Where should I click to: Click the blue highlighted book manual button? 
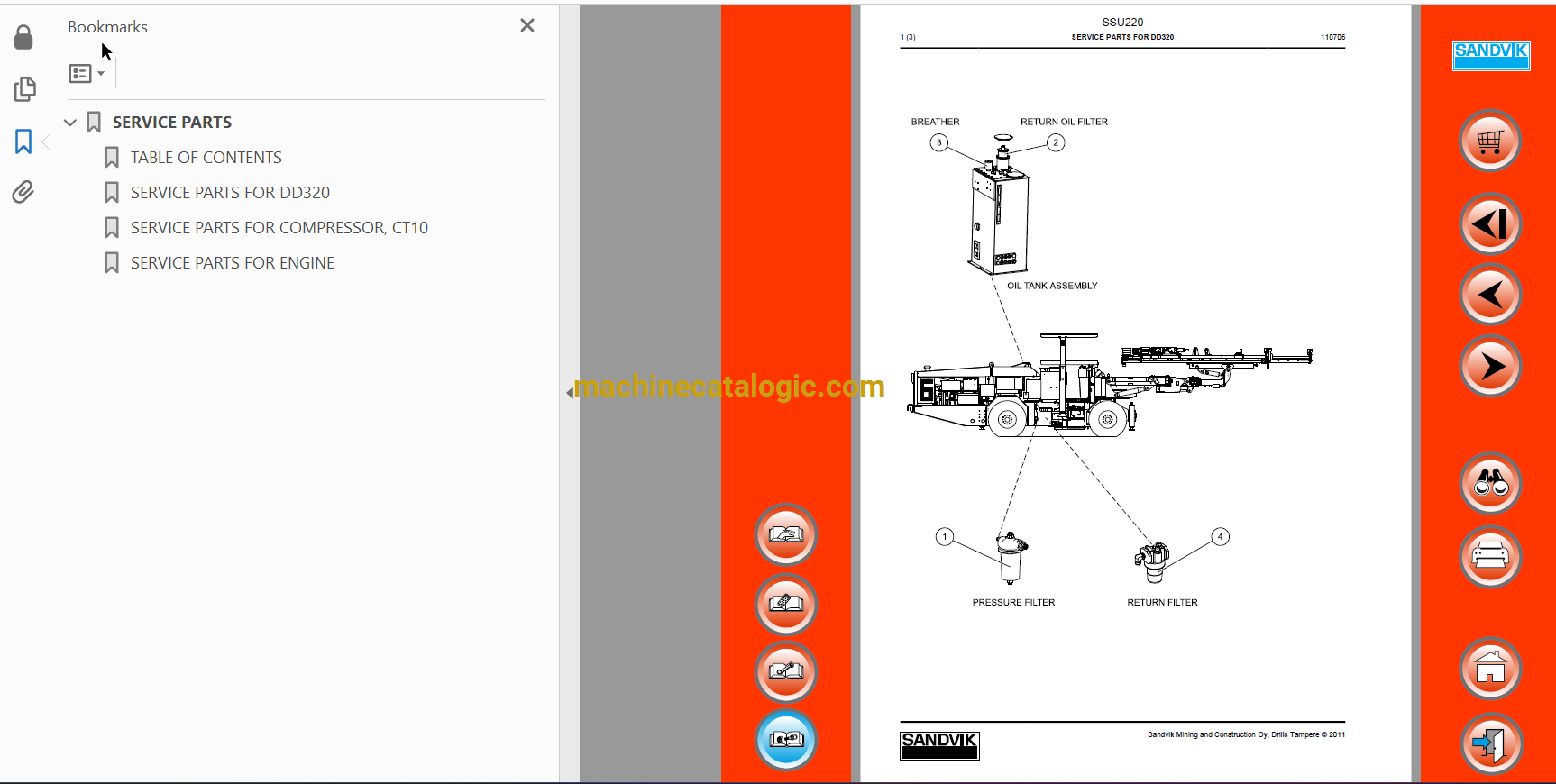[x=786, y=740]
